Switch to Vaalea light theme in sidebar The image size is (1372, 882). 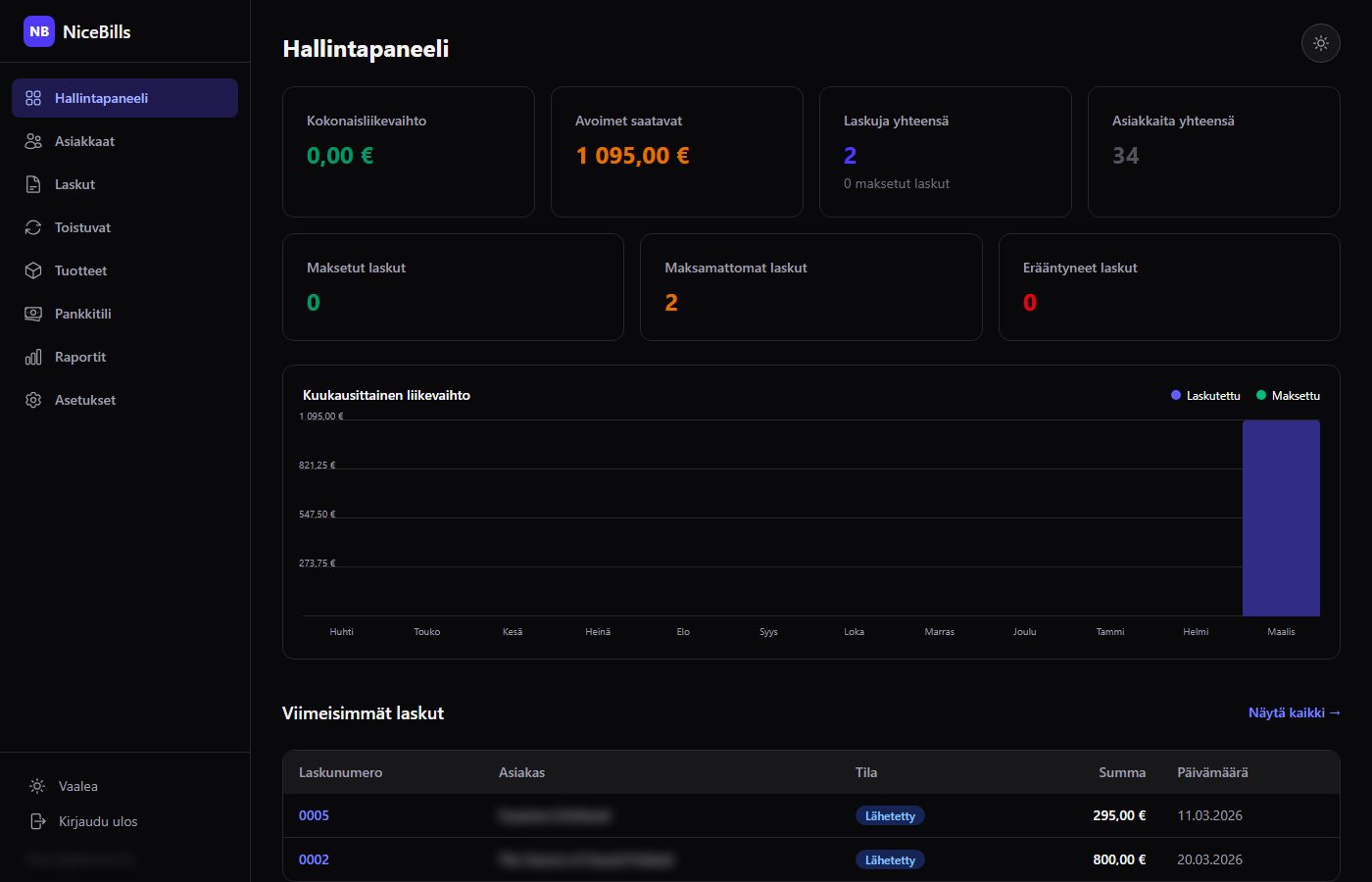(77, 786)
